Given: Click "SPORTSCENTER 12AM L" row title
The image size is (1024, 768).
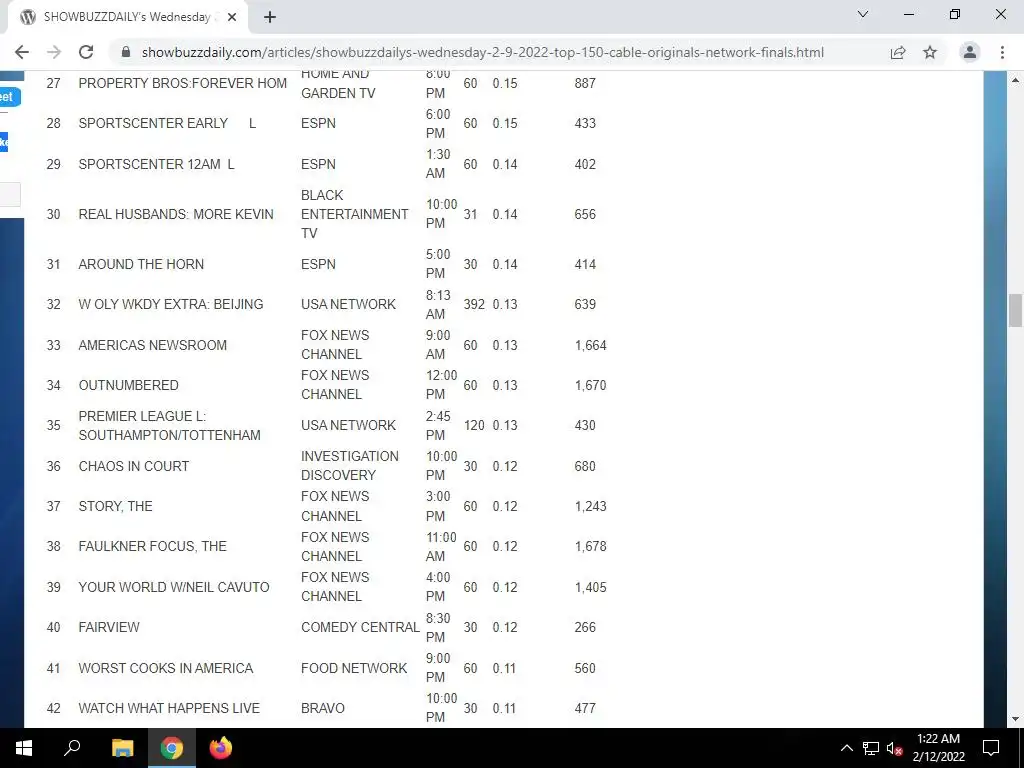Looking at the screenshot, I should click(x=156, y=164).
